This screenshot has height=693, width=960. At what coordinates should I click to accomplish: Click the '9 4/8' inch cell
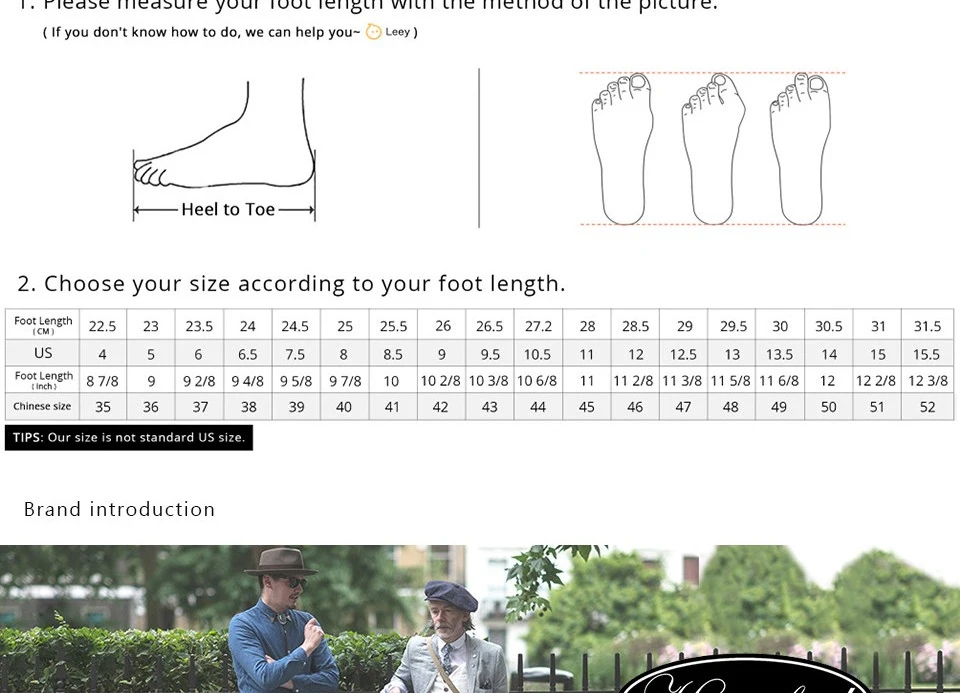pos(247,381)
